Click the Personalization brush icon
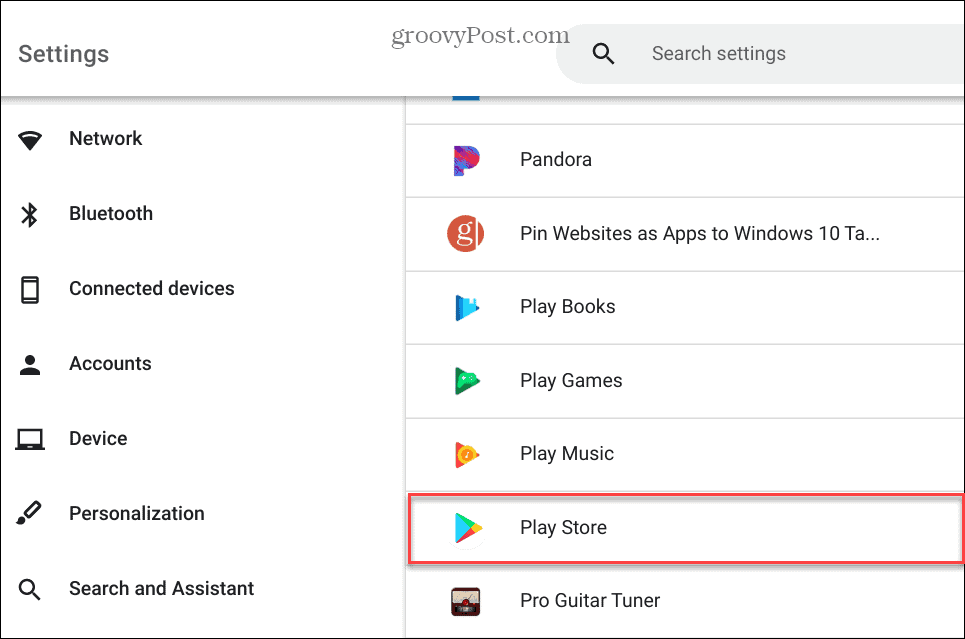 click(30, 513)
